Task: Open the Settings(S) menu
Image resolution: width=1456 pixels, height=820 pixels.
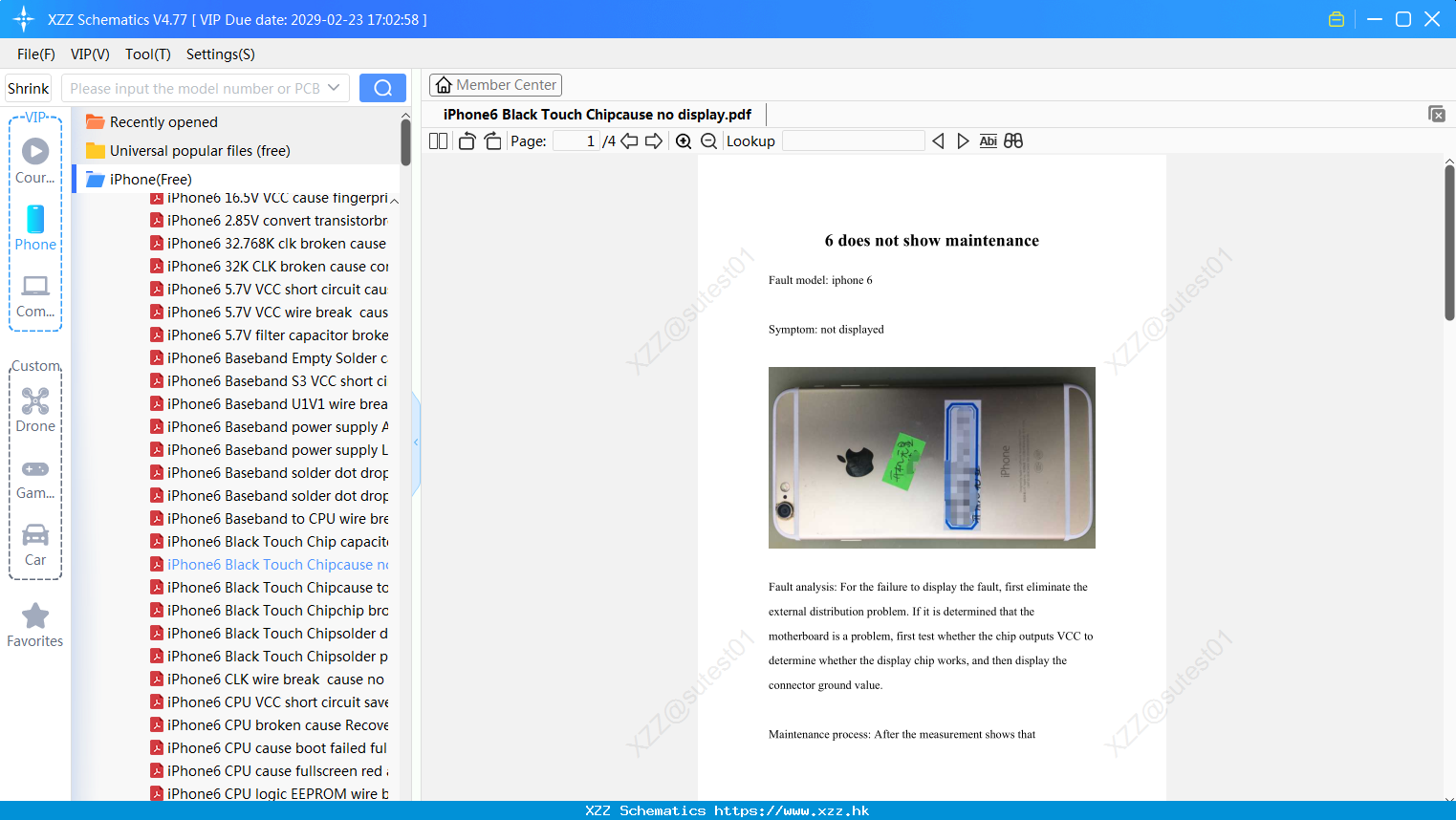Action: click(221, 54)
